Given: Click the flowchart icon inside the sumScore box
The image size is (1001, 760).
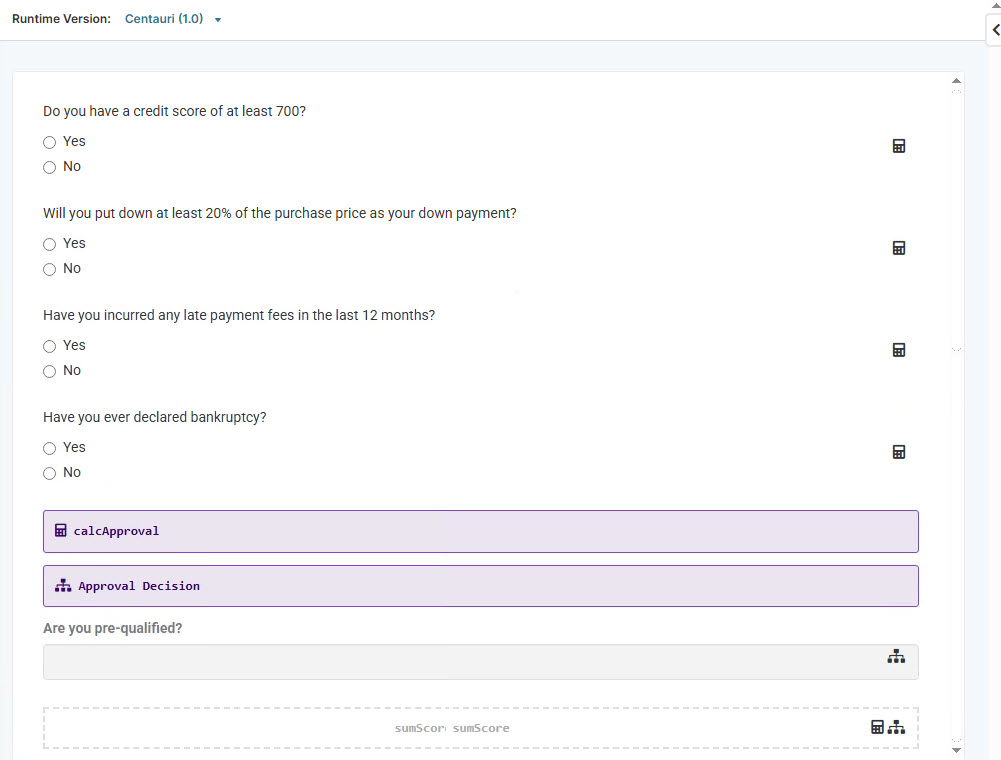Looking at the screenshot, I should (896, 727).
